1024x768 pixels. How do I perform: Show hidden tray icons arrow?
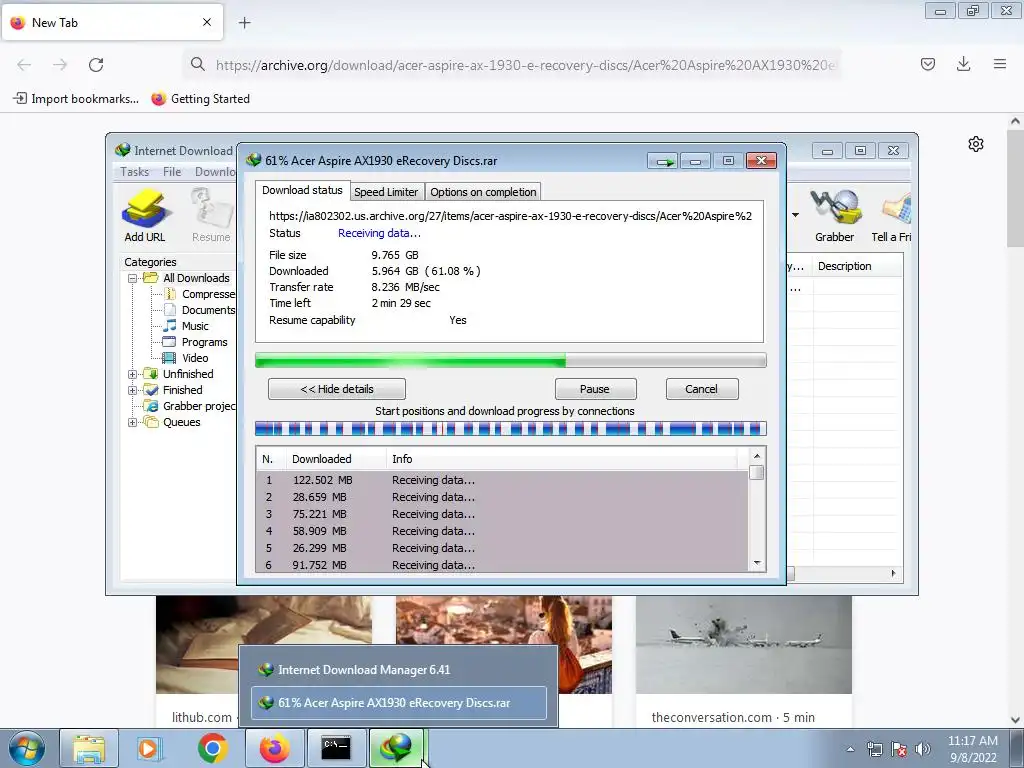pyautogui.click(x=850, y=749)
